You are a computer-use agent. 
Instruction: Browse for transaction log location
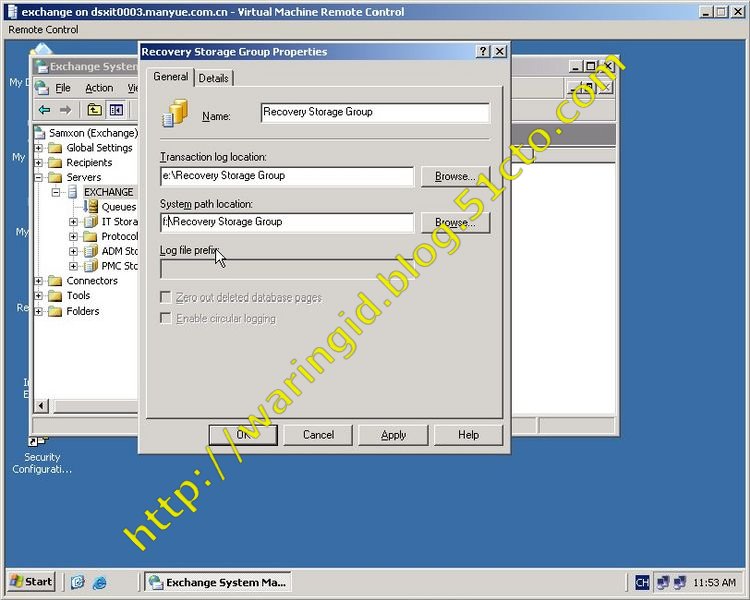click(455, 176)
